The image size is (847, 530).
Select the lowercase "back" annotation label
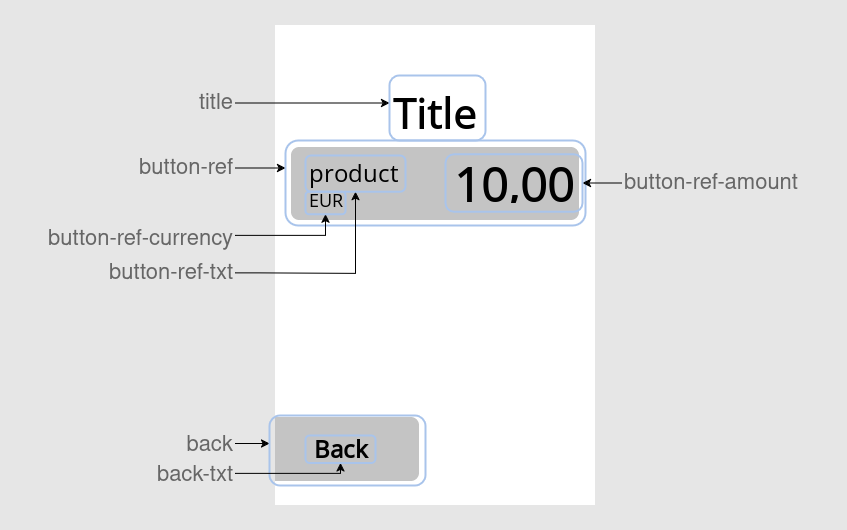click(x=209, y=443)
